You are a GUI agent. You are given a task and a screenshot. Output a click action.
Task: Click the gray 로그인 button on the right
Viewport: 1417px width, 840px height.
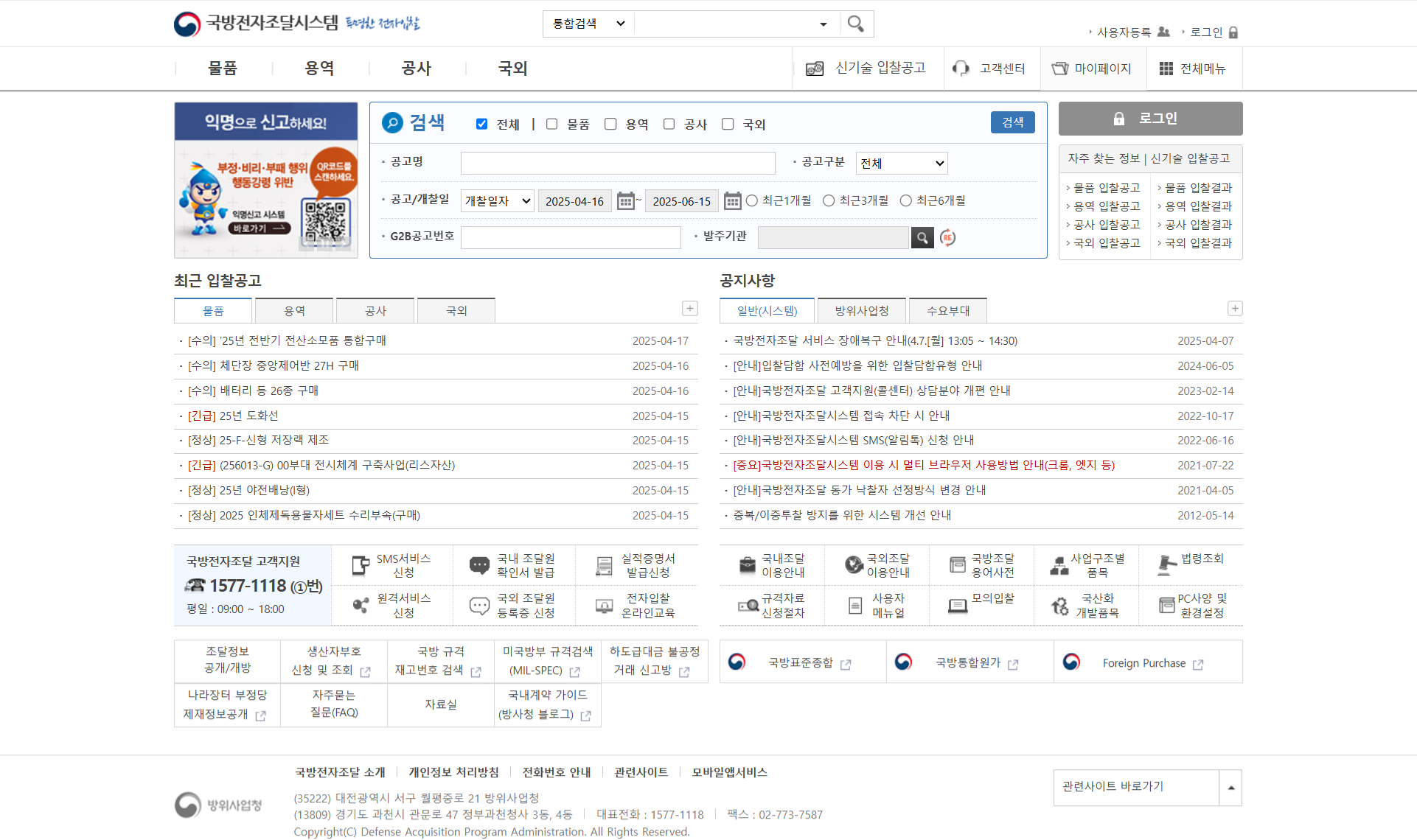point(1150,119)
